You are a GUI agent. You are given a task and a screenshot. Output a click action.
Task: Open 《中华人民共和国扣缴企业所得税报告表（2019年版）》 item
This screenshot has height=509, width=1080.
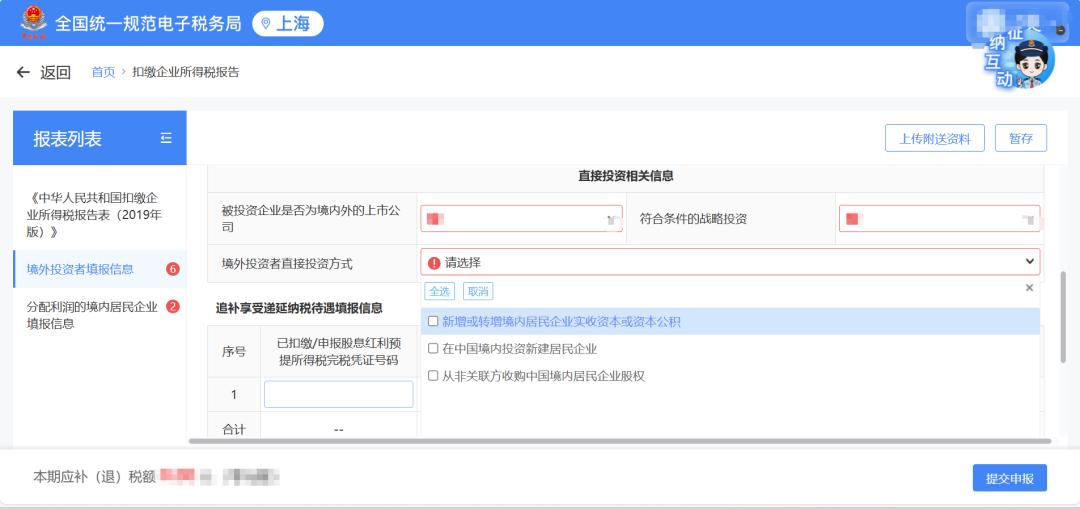point(94,215)
